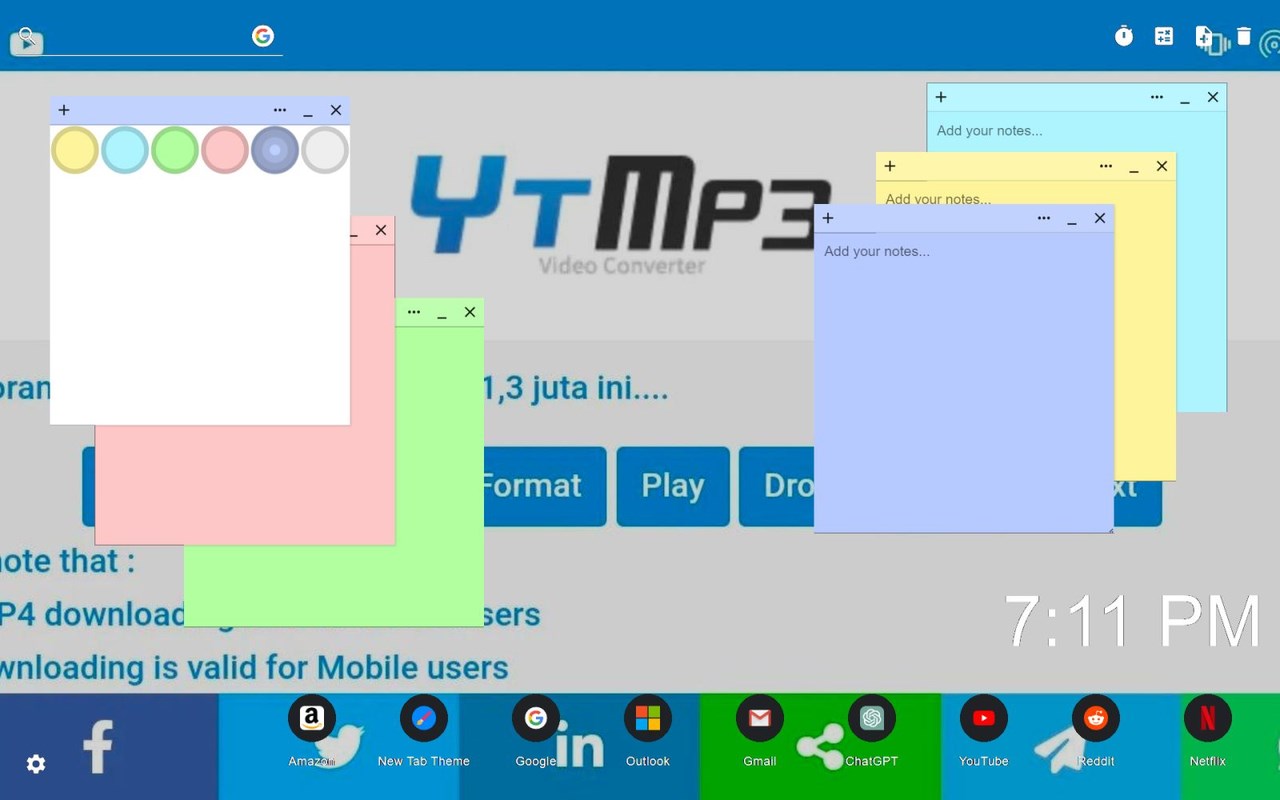Pick the white note color swatch
The image size is (1280, 800).
pos(325,150)
